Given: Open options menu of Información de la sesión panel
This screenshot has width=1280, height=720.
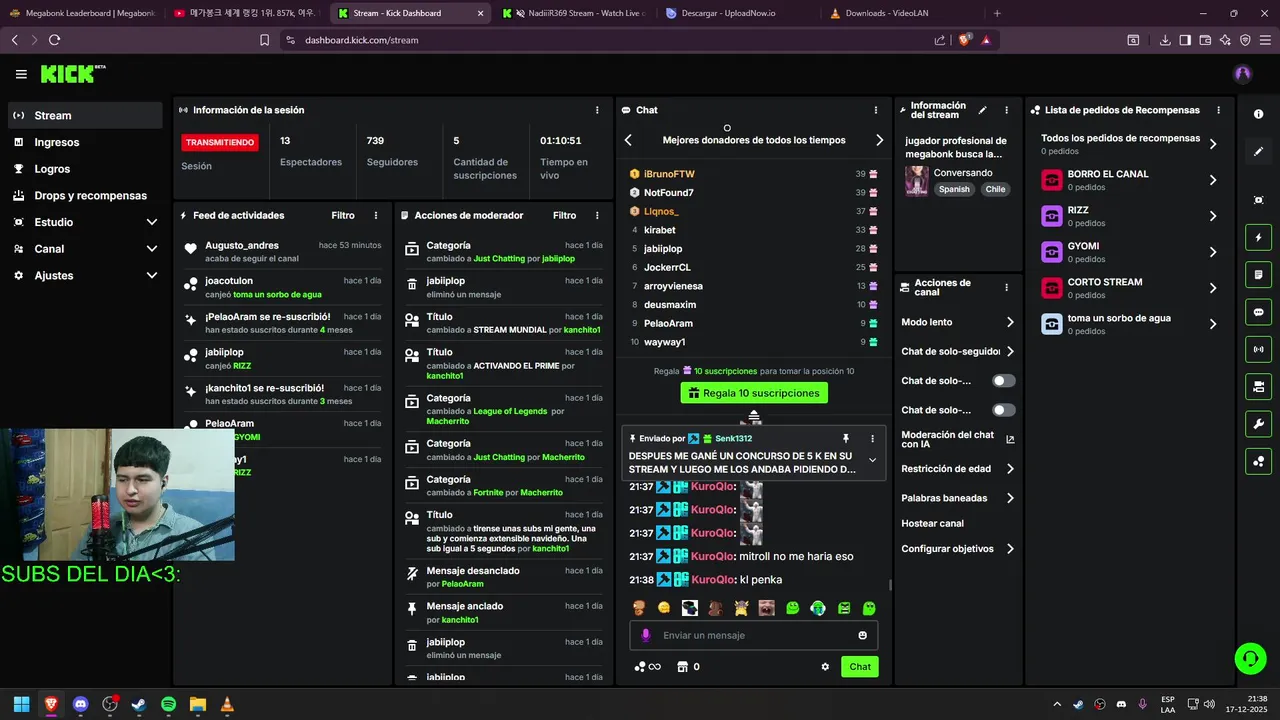Looking at the screenshot, I should (x=597, y=110).
